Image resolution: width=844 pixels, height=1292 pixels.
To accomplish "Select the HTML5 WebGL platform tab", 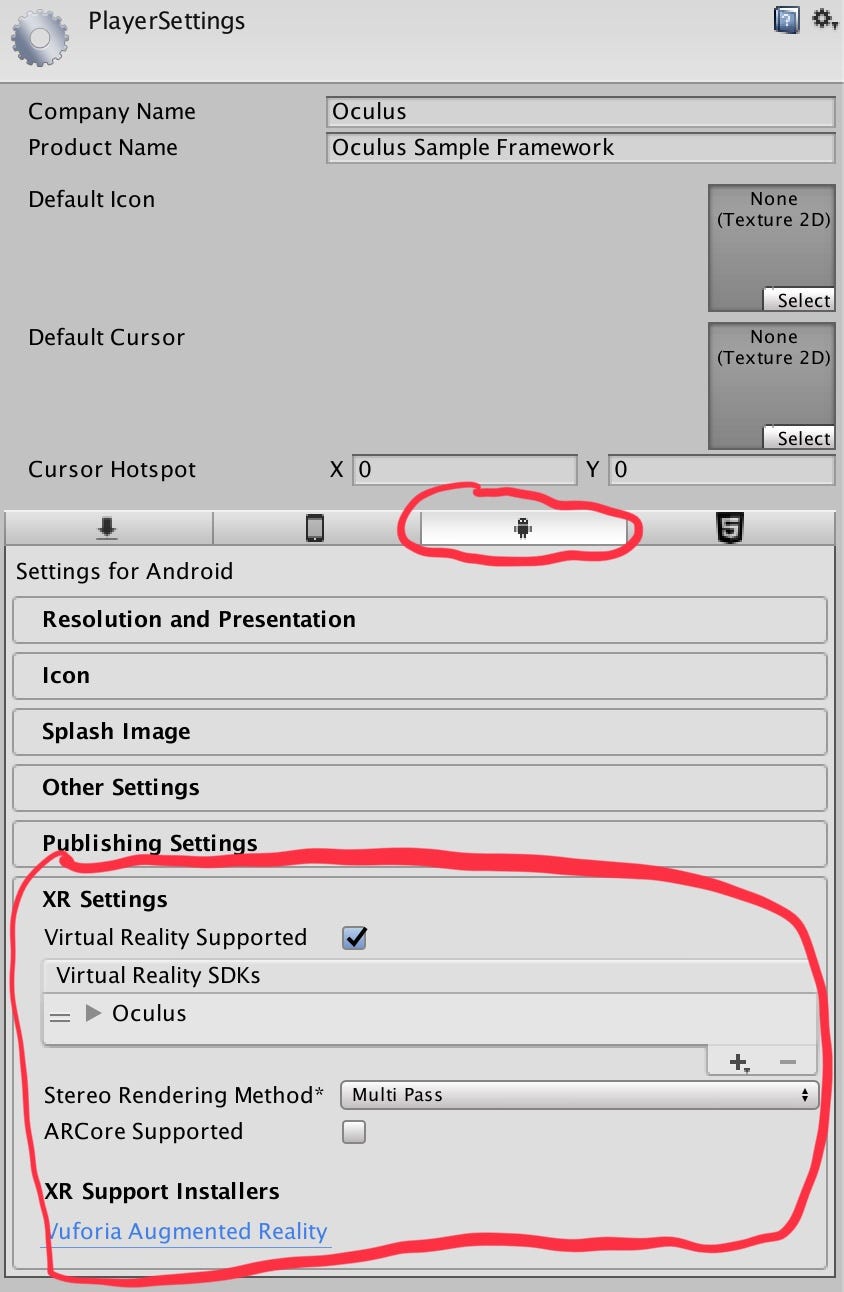I will pos(730,528).
